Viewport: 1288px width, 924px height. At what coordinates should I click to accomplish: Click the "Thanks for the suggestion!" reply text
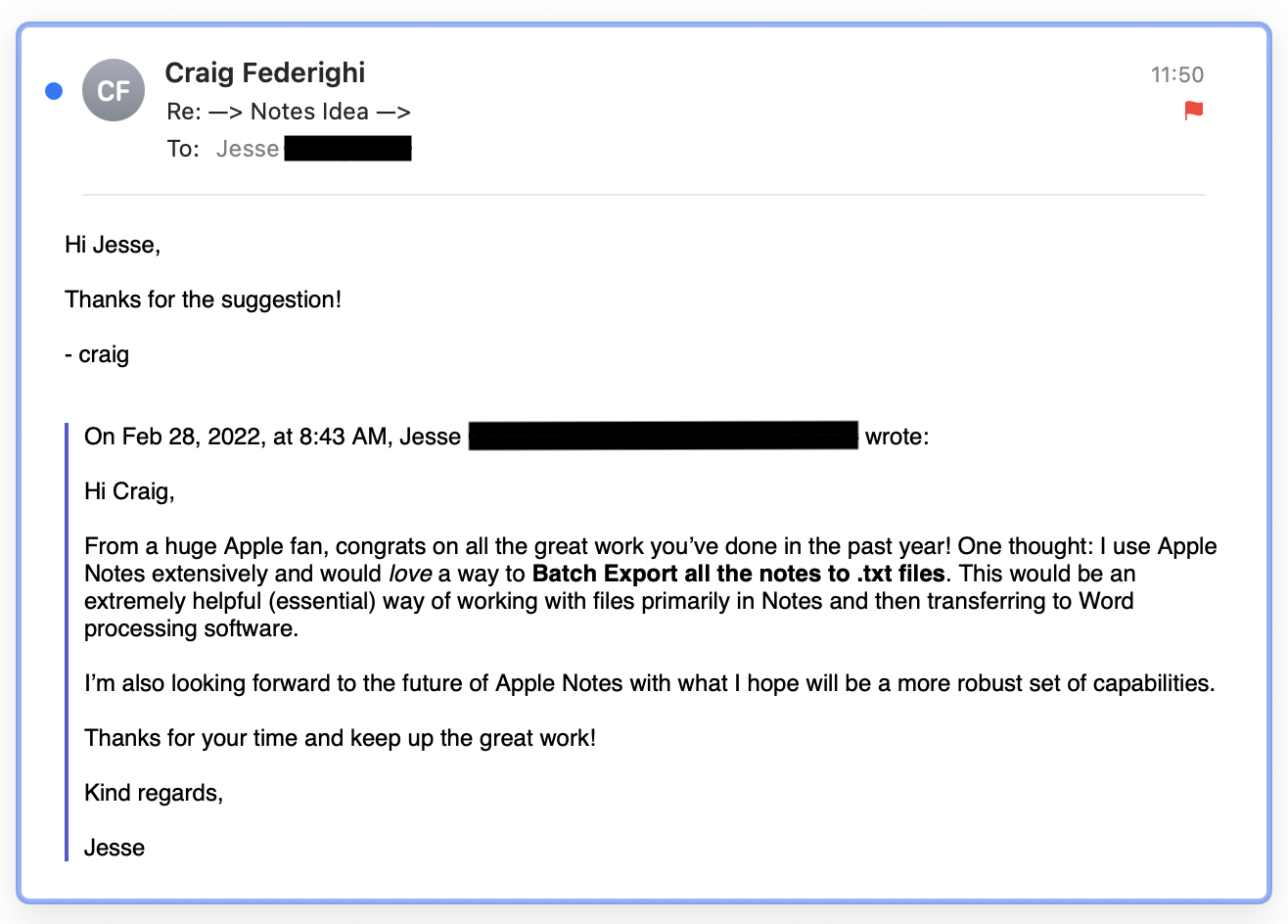(x=203, y=300)
